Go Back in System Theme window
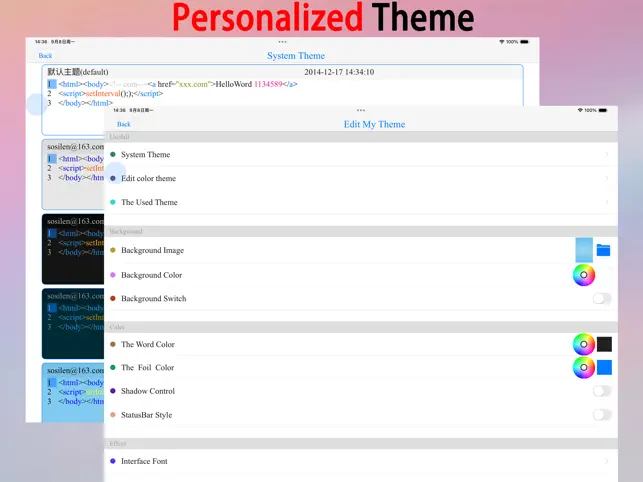Image resolution: width=643 pixels, height=482 pixels. tap(45, 56)
